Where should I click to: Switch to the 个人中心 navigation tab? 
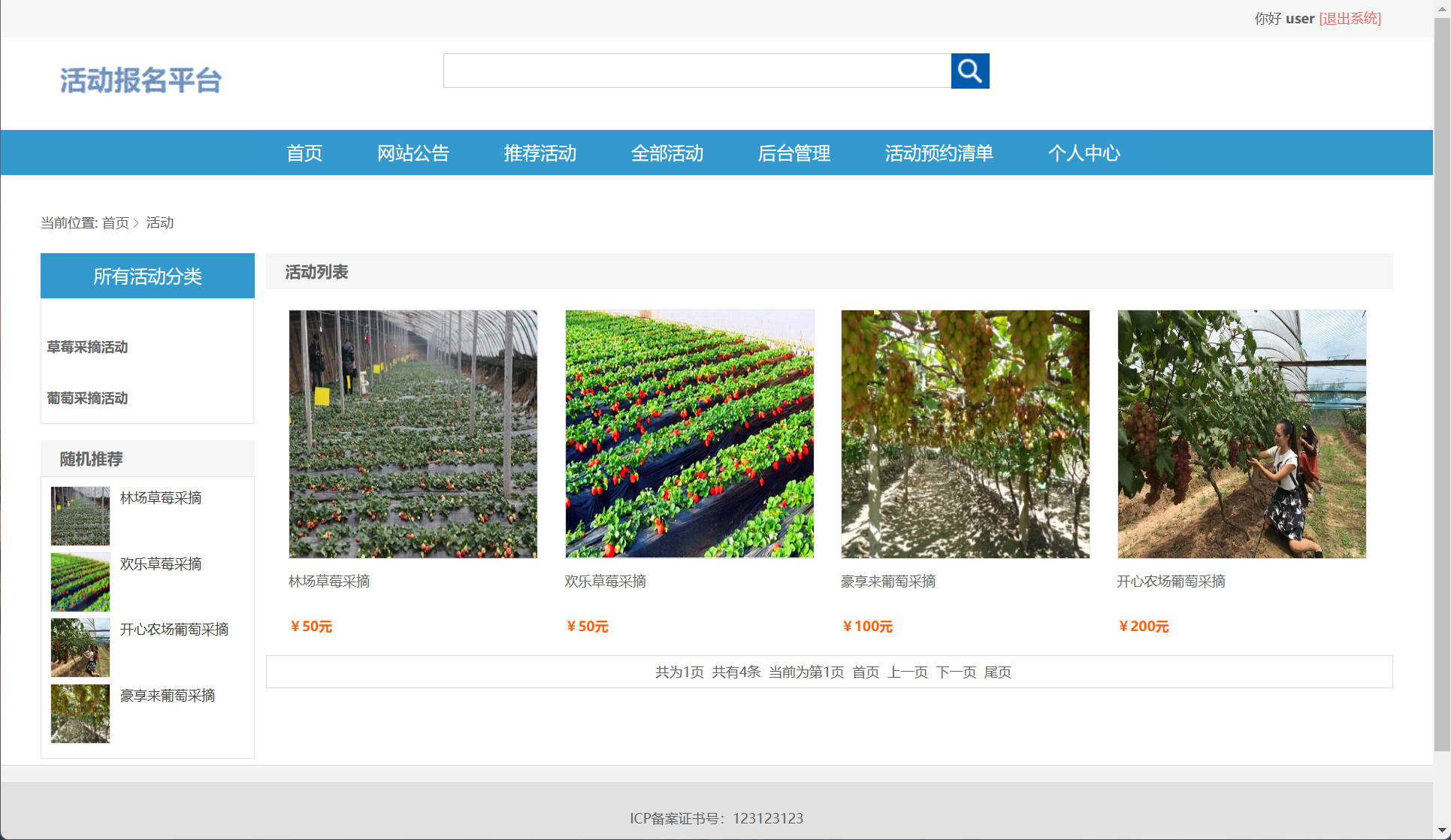(1084, 153)
